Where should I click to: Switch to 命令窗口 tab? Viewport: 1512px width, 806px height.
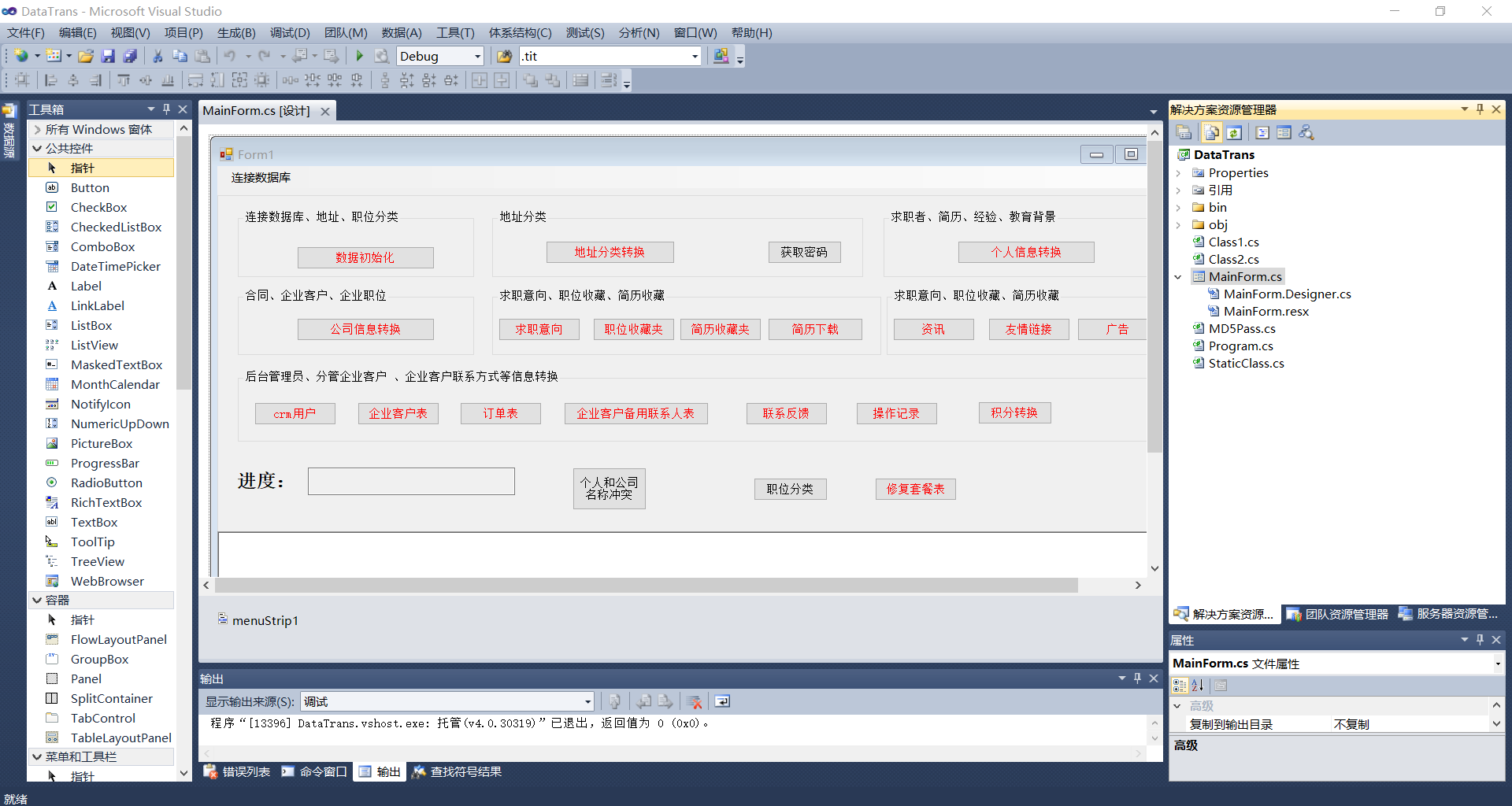point(314,771)
